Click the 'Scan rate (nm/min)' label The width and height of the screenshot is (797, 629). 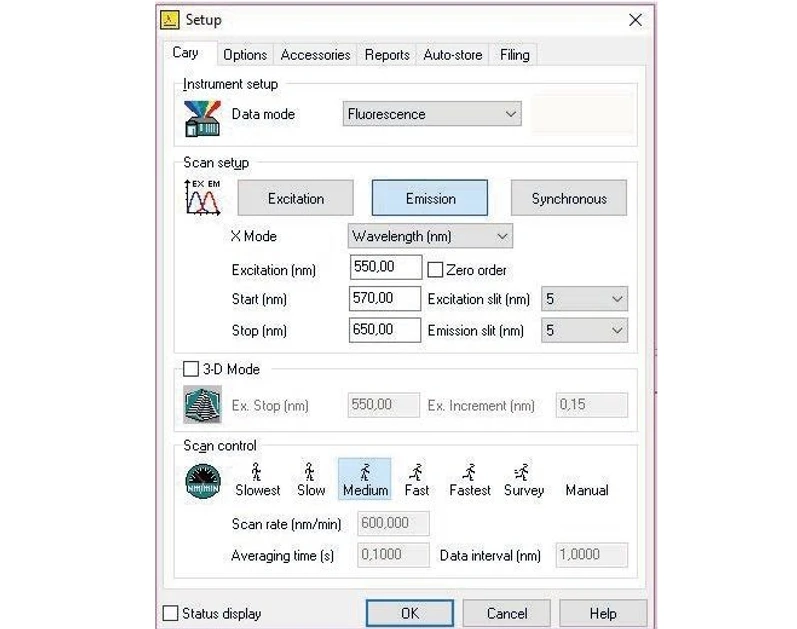tap(286, 524)
